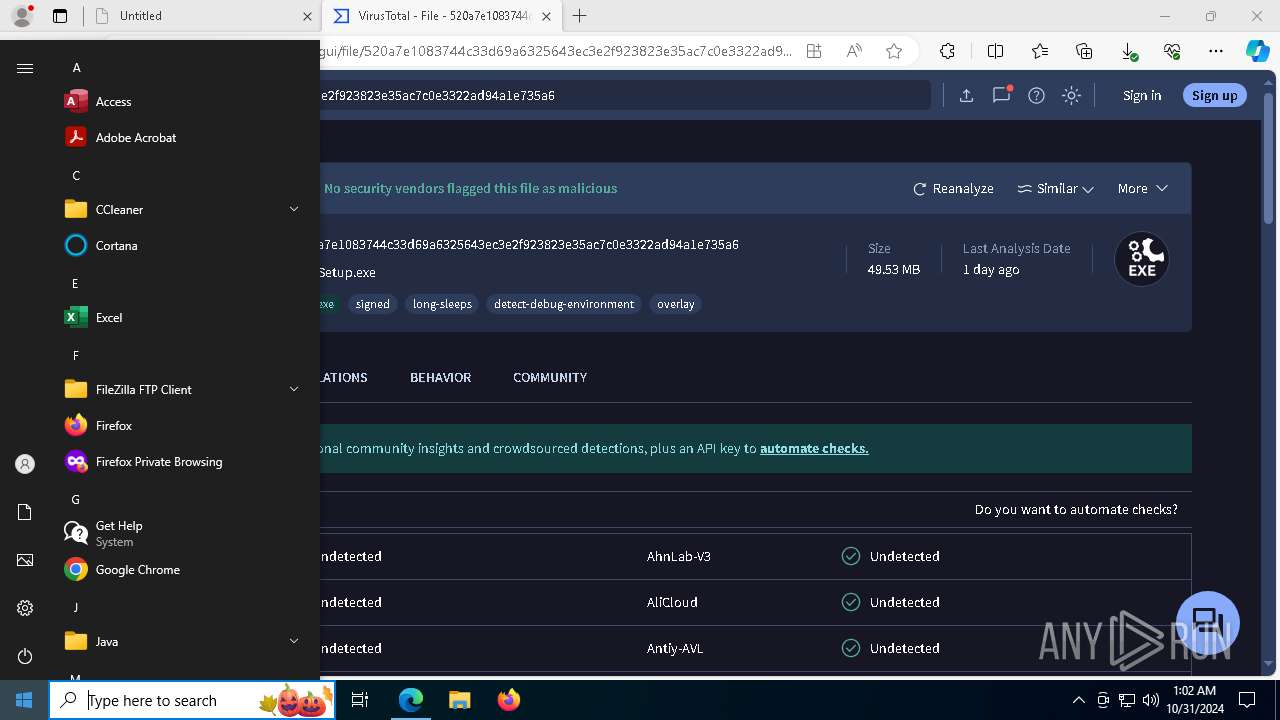Viewport: 1280px width, 720px height.
Task: Expand the CCleaner folder
Action: point(180,209)
